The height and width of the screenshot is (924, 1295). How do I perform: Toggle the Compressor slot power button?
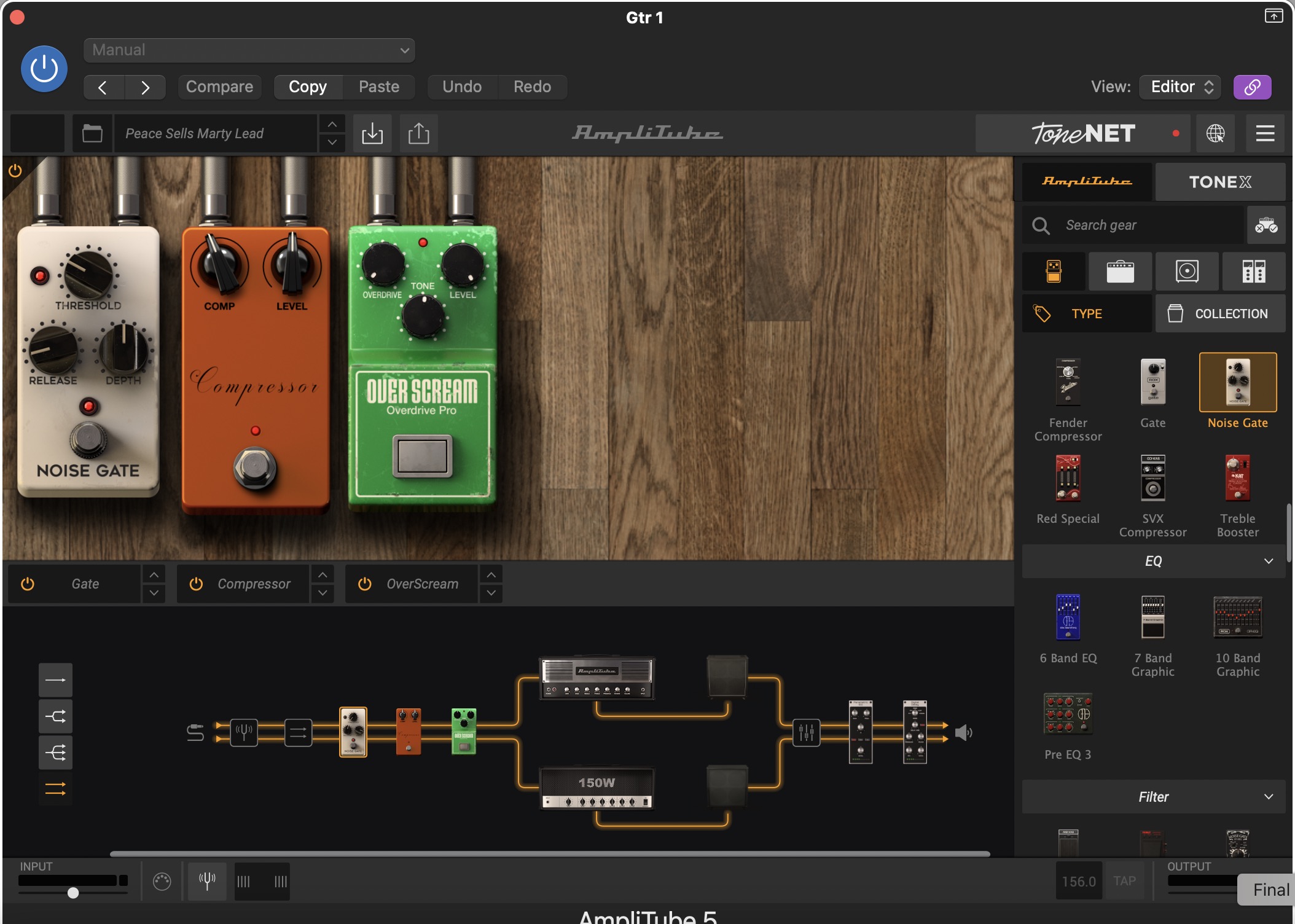tap(196, 584)
